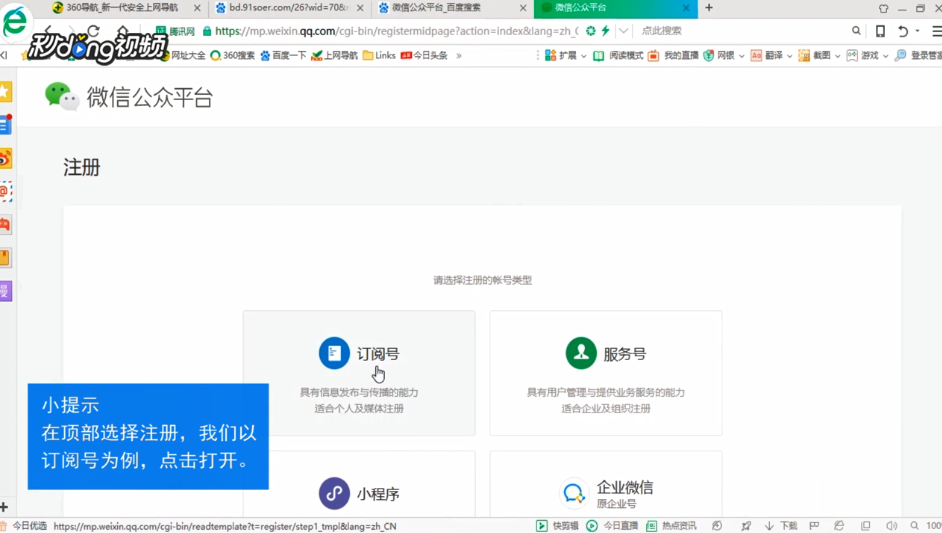Open the 360搜索 bookmark
This screenshot has width=942, height=533.
(x=232, y=55)
